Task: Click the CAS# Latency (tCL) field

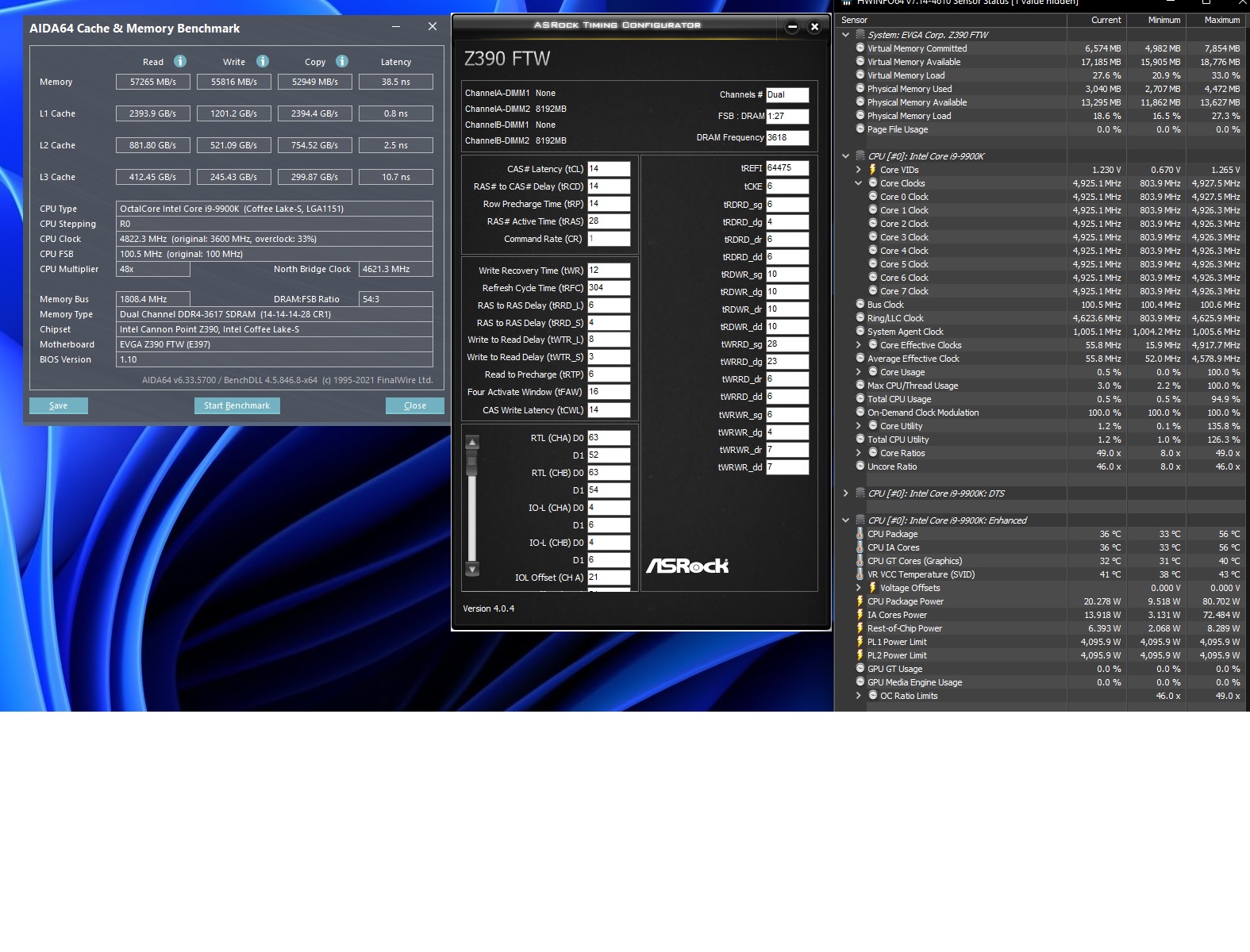Action: 609,169
